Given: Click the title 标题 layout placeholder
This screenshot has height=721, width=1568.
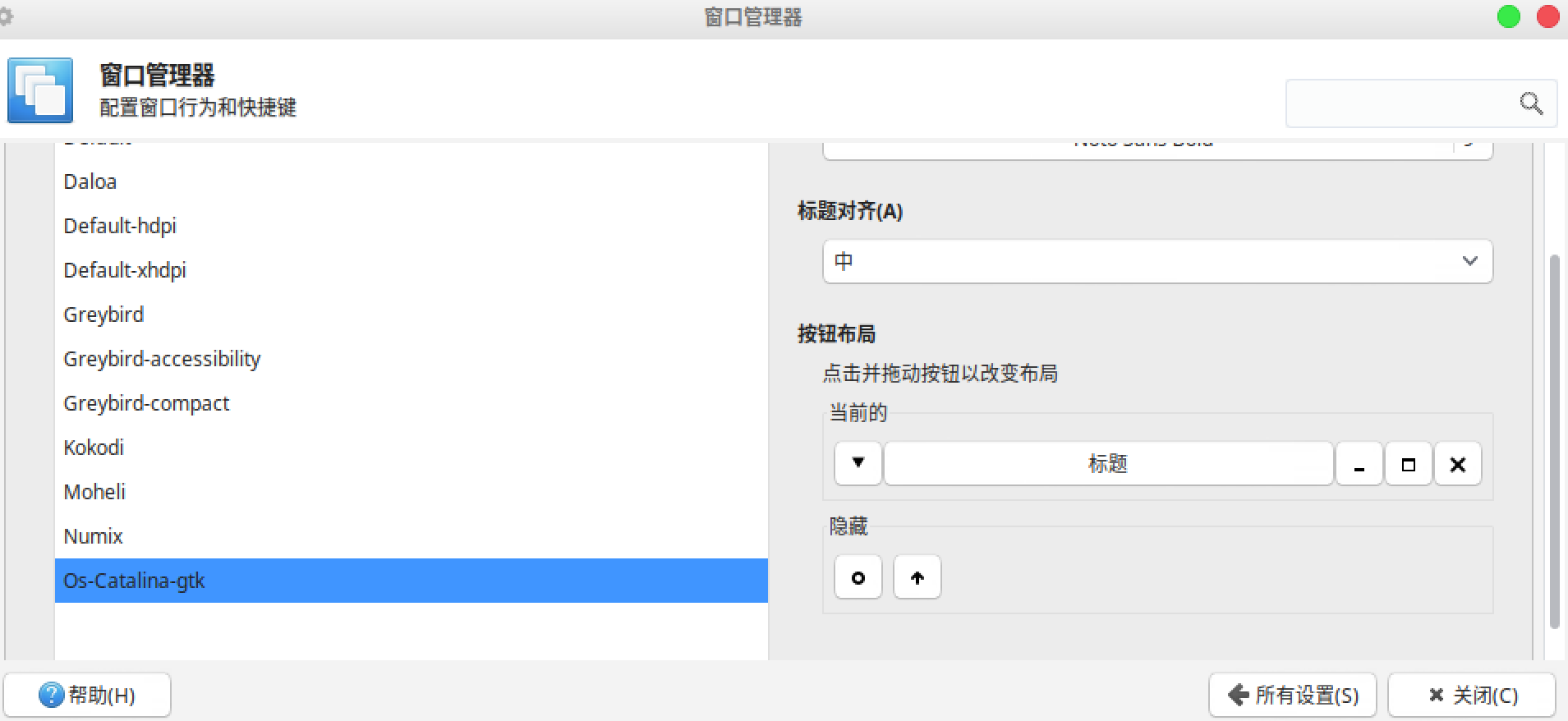Looking at the screenshot, I should (1107, 464).
